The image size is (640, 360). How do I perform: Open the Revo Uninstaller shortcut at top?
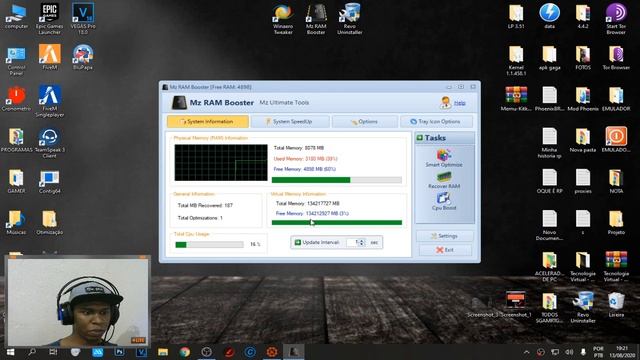tap(349, 19)
